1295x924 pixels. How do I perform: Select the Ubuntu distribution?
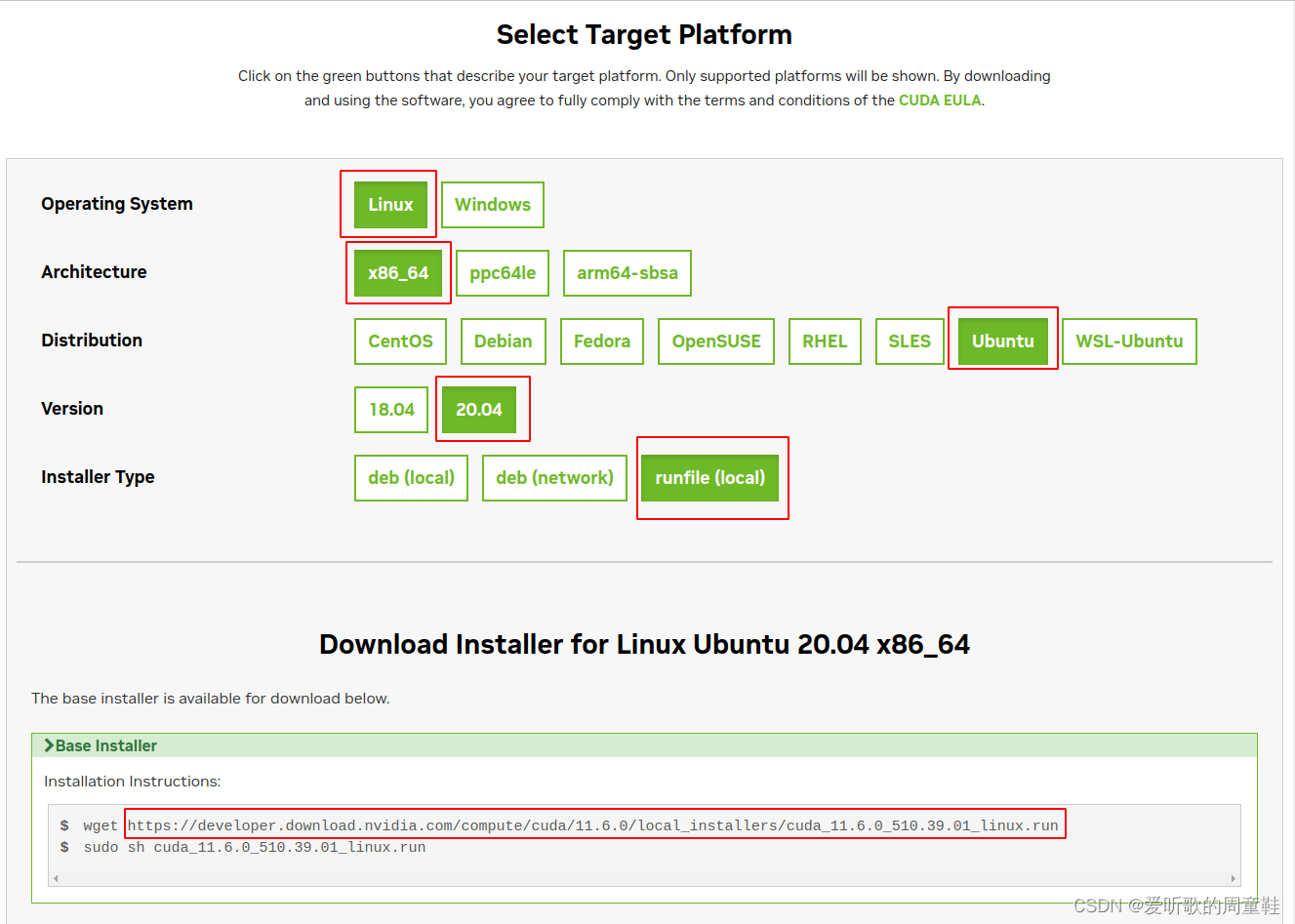pyautogui.click(x=1002, y=341)
